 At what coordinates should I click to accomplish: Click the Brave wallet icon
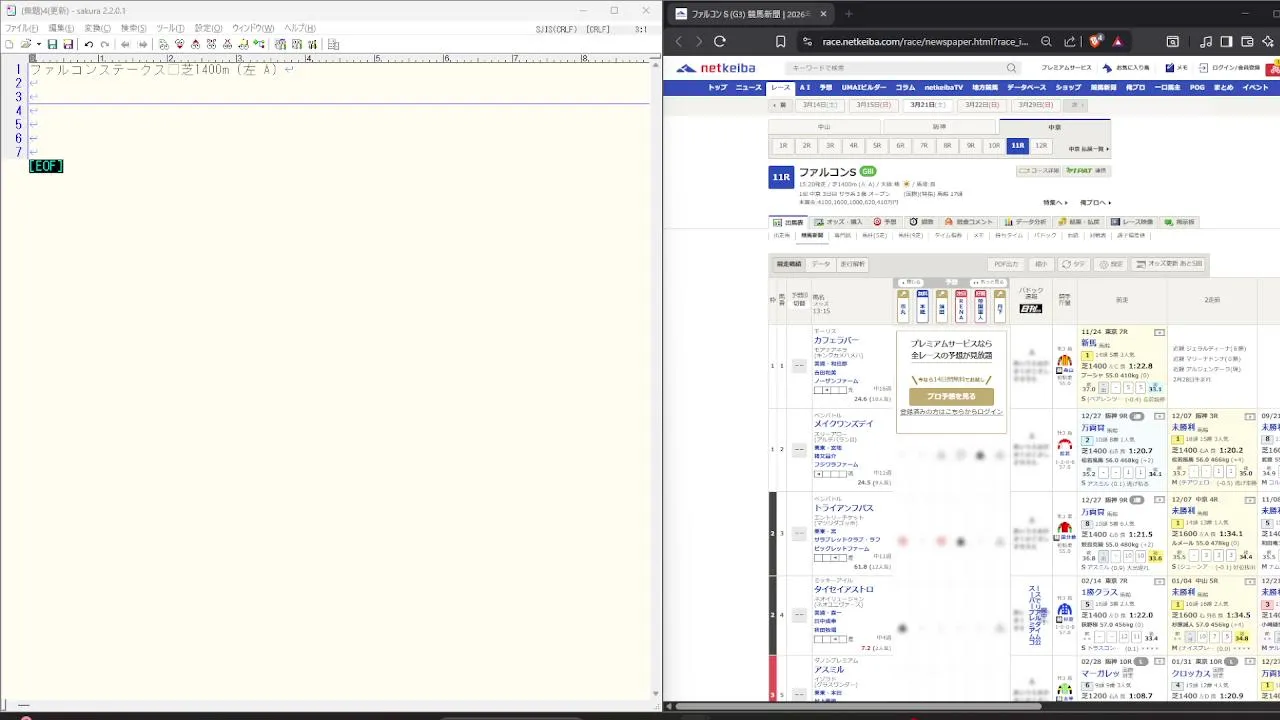click(1247, 41)
